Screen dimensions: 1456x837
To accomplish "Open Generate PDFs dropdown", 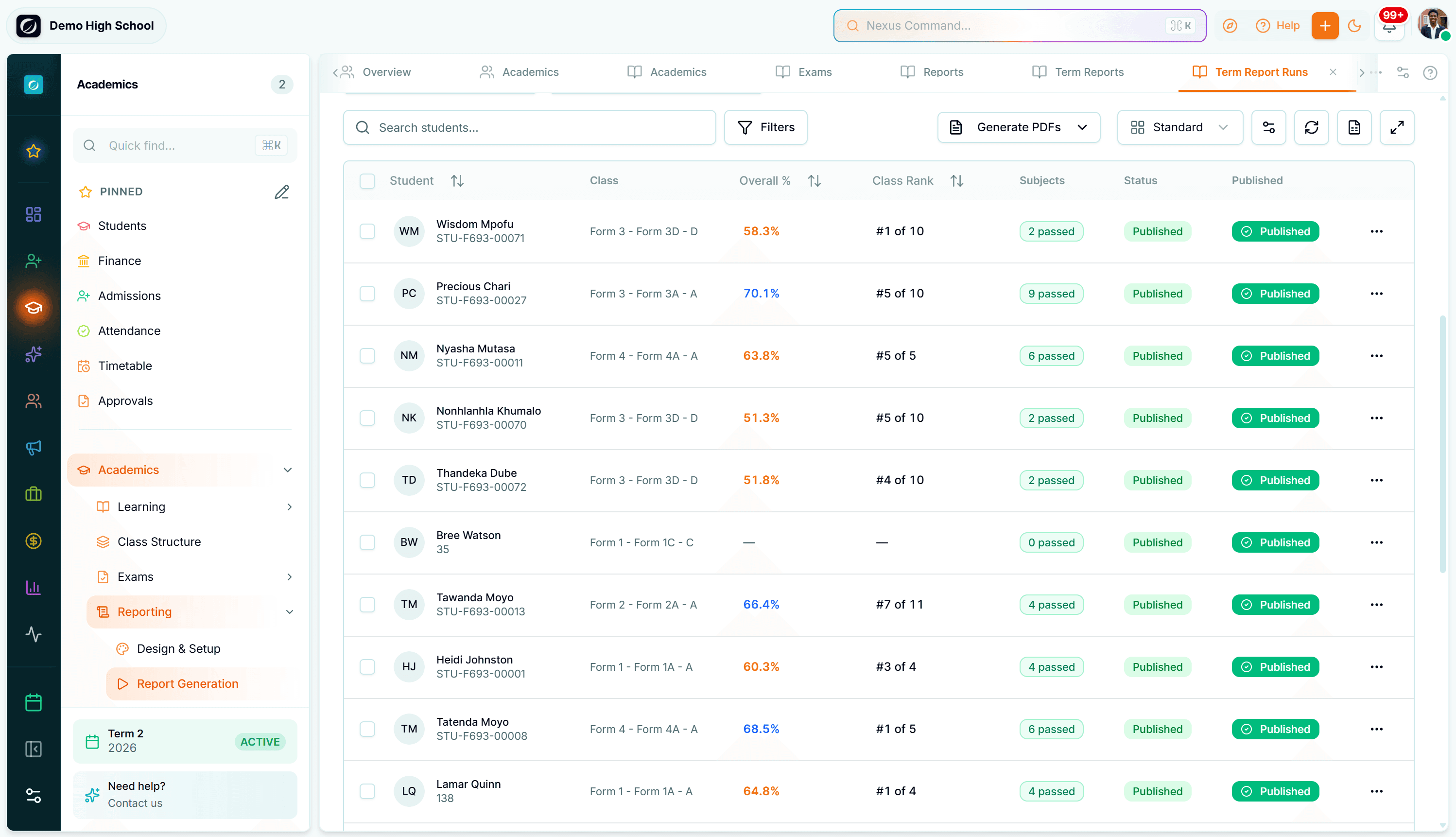I will coord(1018,127).
